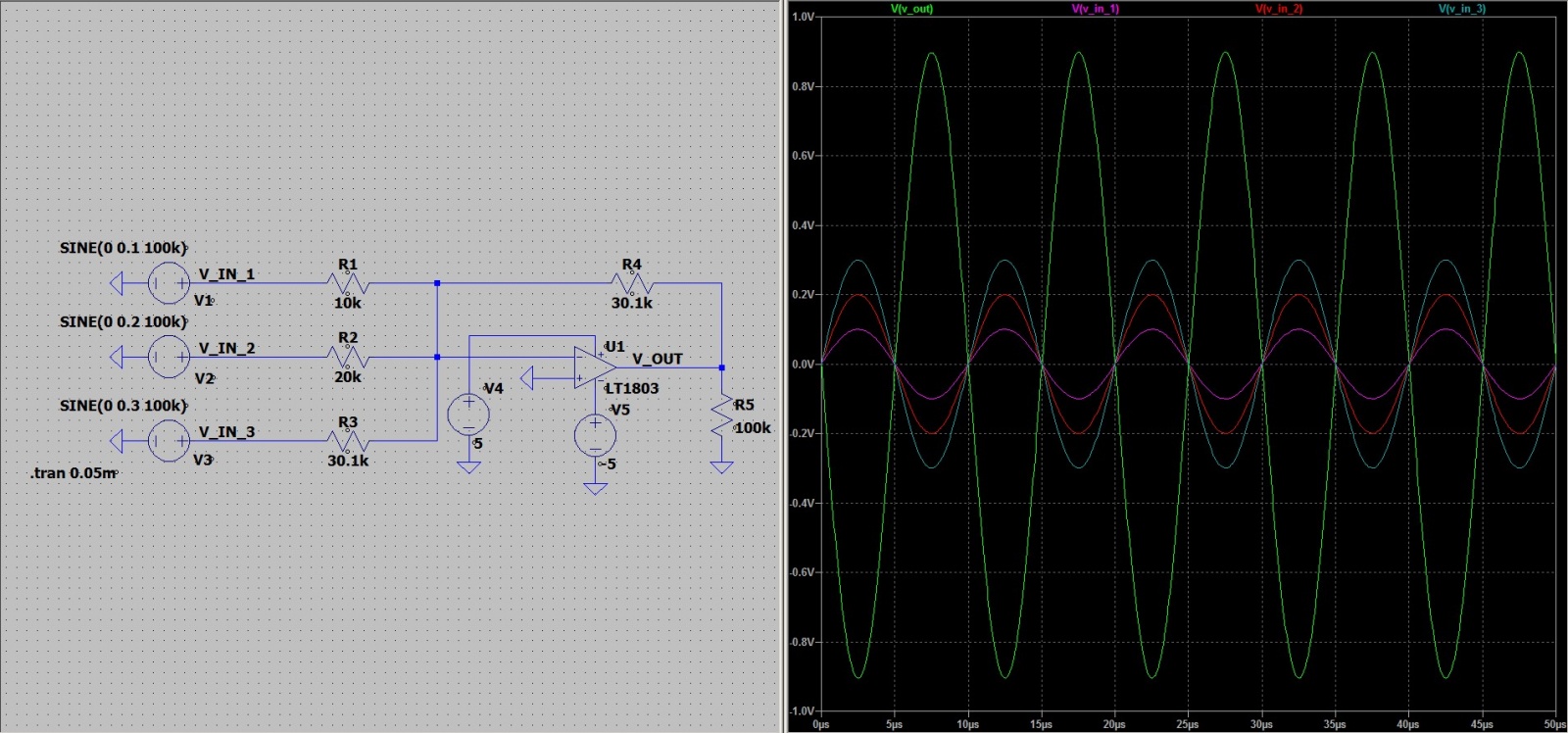Click the SINE(0 0.2 100k) value text
The image size is (1568, 733).
coord(122,321)
